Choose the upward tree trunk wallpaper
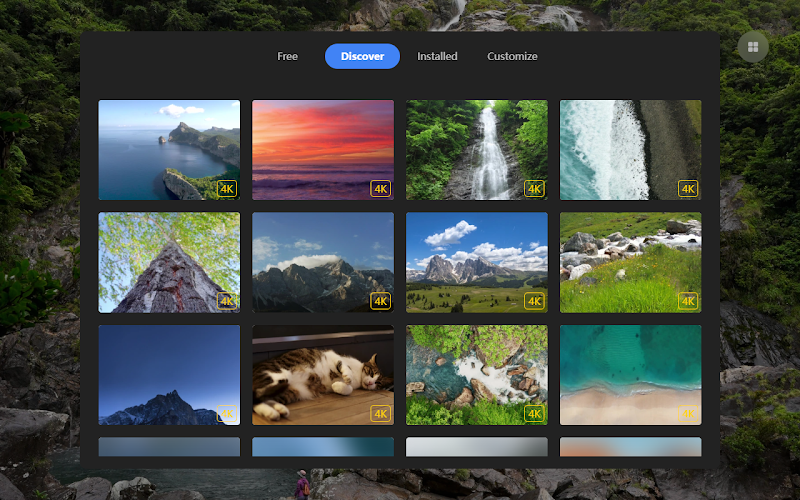800x500 pixels. point(169,262)
